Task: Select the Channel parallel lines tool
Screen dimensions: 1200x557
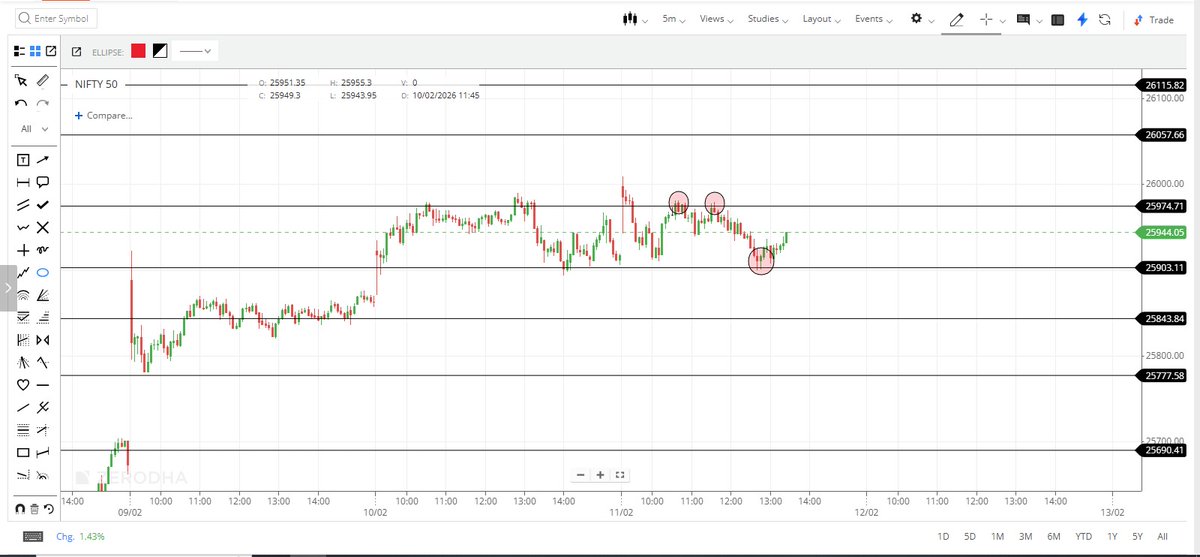Action: [24, 204]
